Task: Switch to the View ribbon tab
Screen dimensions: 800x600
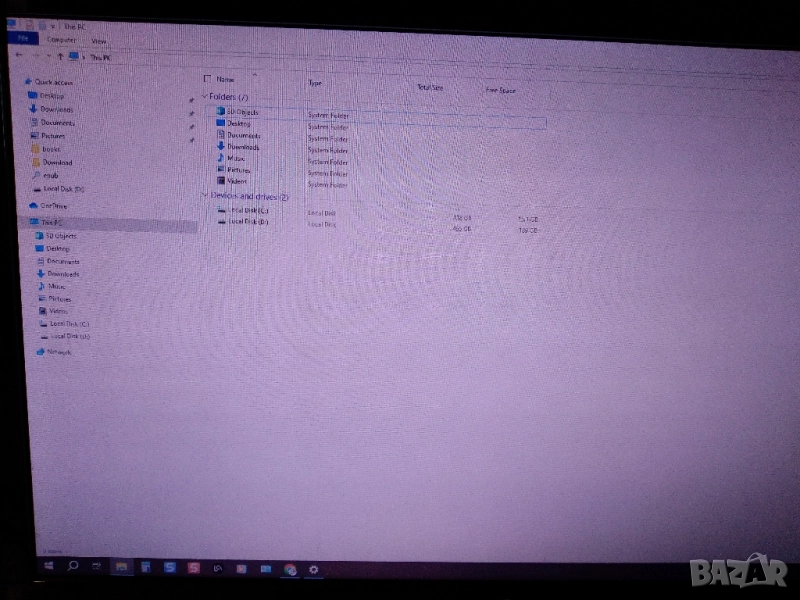Action: (x=98, y=40)
